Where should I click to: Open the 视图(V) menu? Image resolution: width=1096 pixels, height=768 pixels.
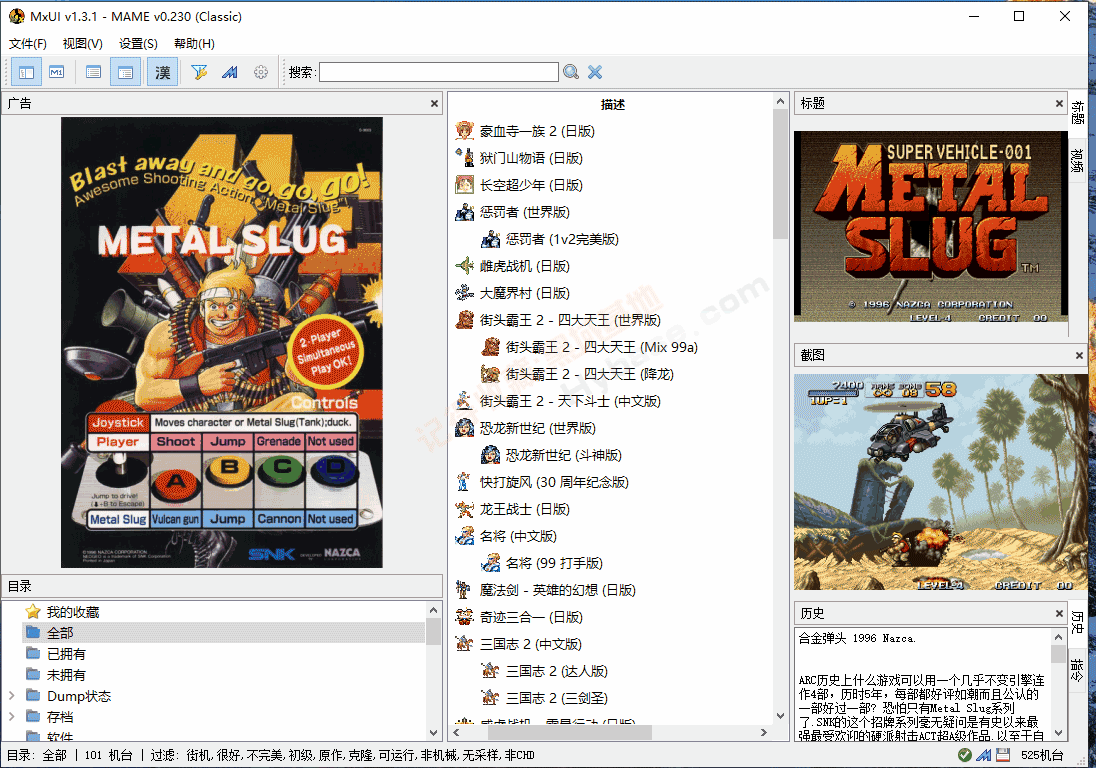point(82,43)
